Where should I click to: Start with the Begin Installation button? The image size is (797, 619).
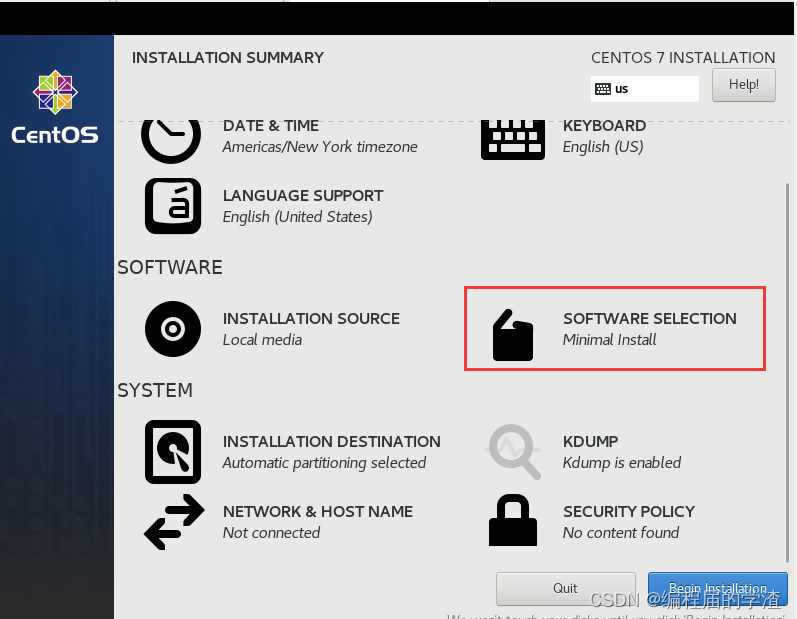click(x=718, y=589)
